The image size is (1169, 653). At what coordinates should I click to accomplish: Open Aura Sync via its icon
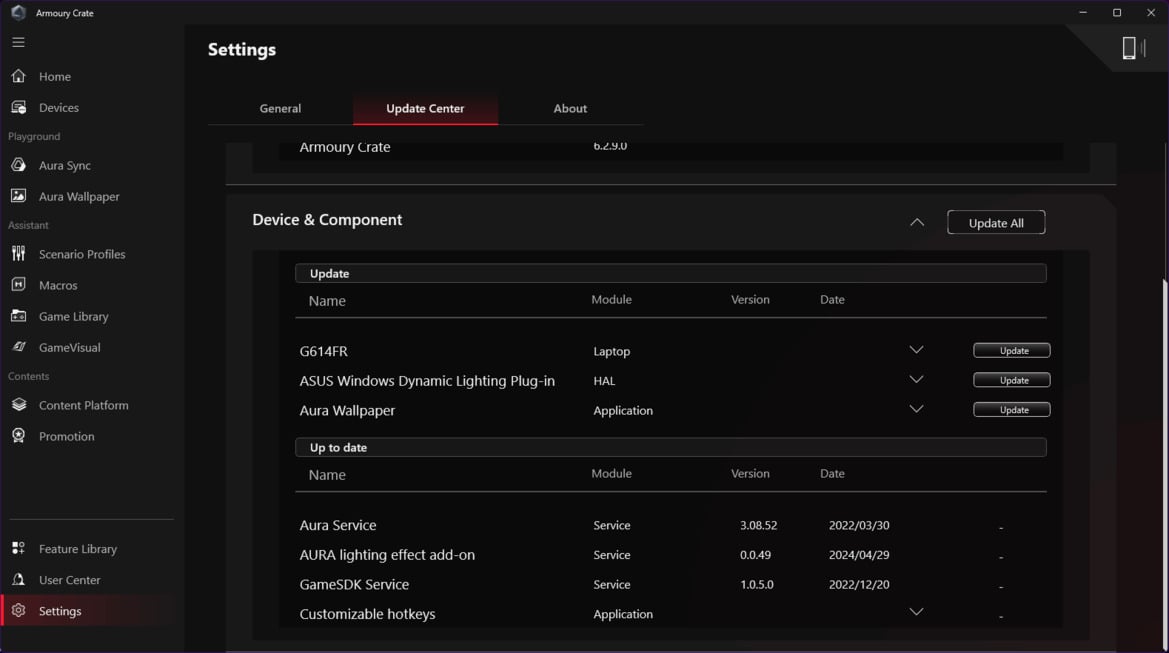coord(19,165)
